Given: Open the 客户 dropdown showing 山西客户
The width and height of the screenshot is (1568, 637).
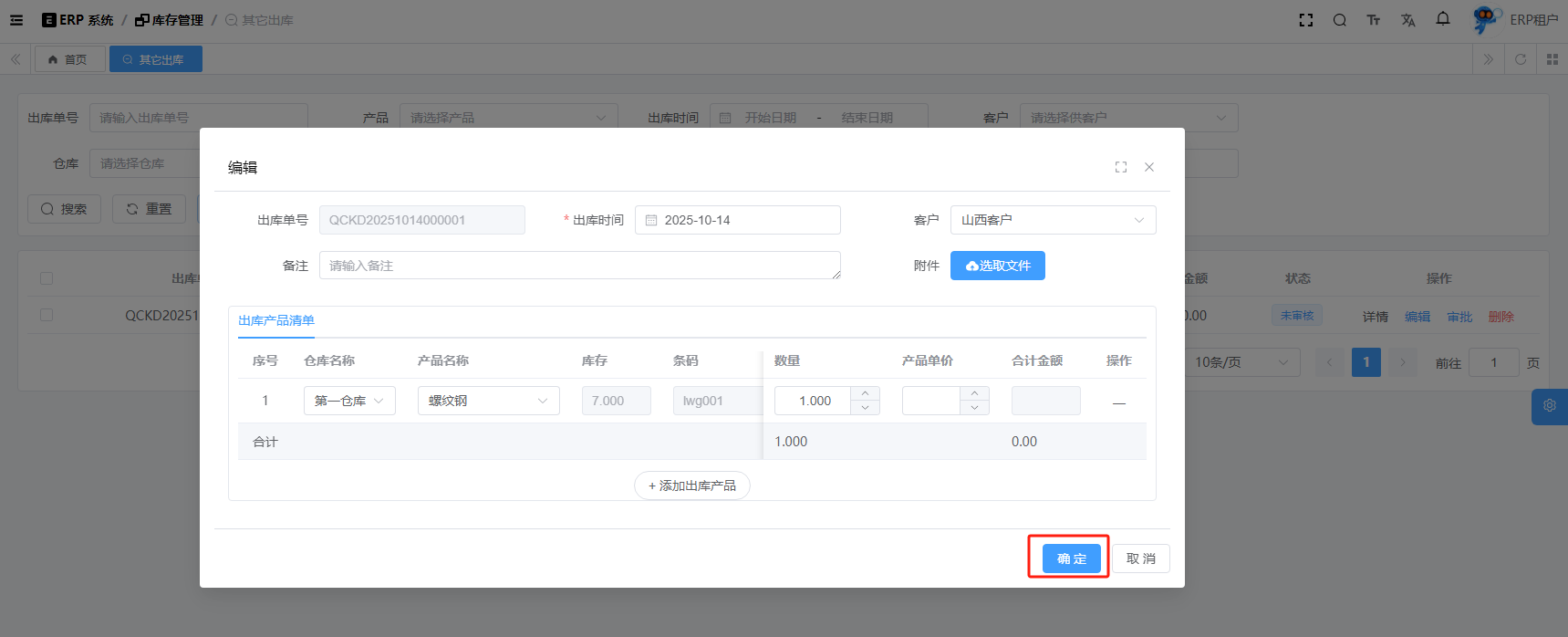Looking at the screenshot, I should [1053, 220].
